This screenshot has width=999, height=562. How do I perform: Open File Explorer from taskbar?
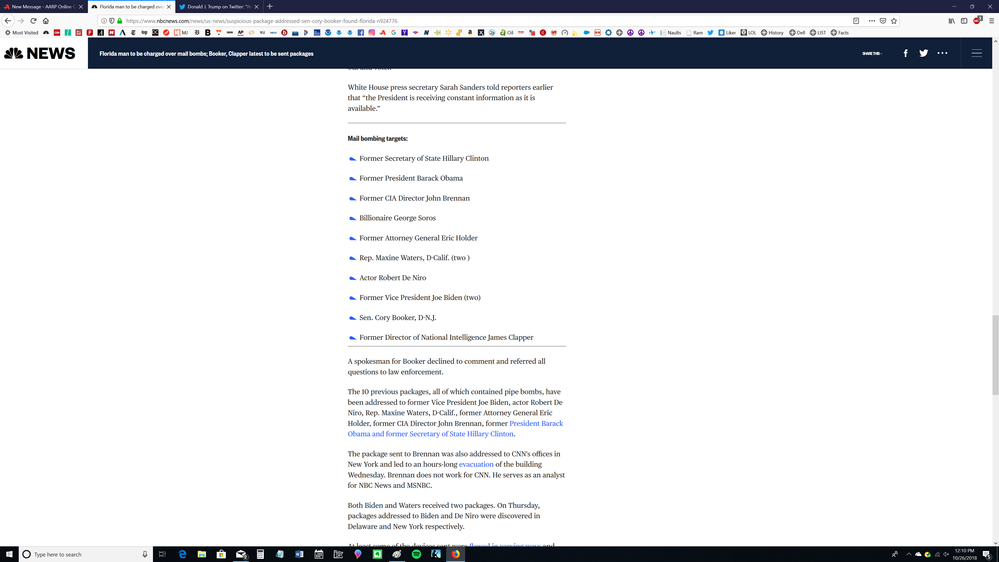[x=201, y=554]
